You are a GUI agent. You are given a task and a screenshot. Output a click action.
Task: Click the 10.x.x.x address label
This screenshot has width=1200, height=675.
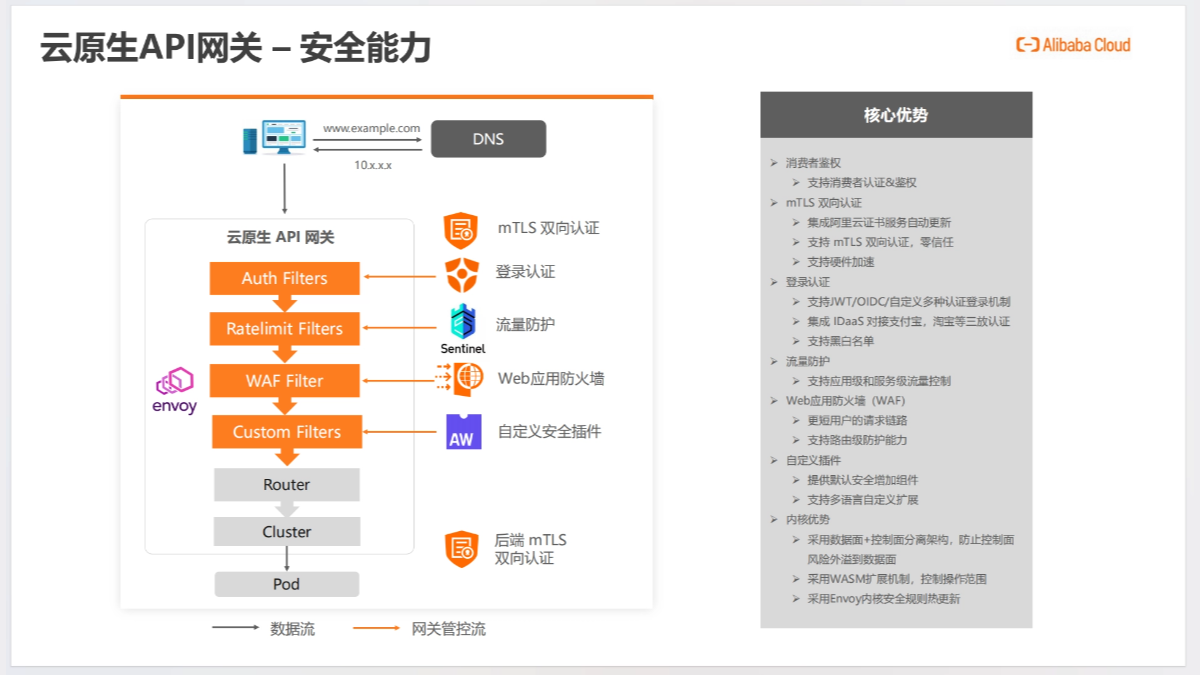point(372,164)
